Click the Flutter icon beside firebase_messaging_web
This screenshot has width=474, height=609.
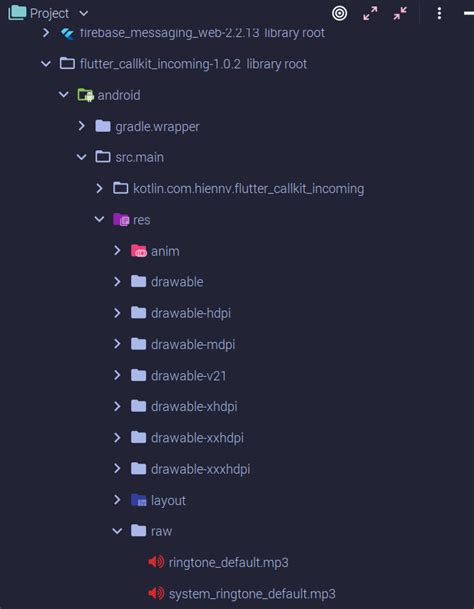[67, 33]
